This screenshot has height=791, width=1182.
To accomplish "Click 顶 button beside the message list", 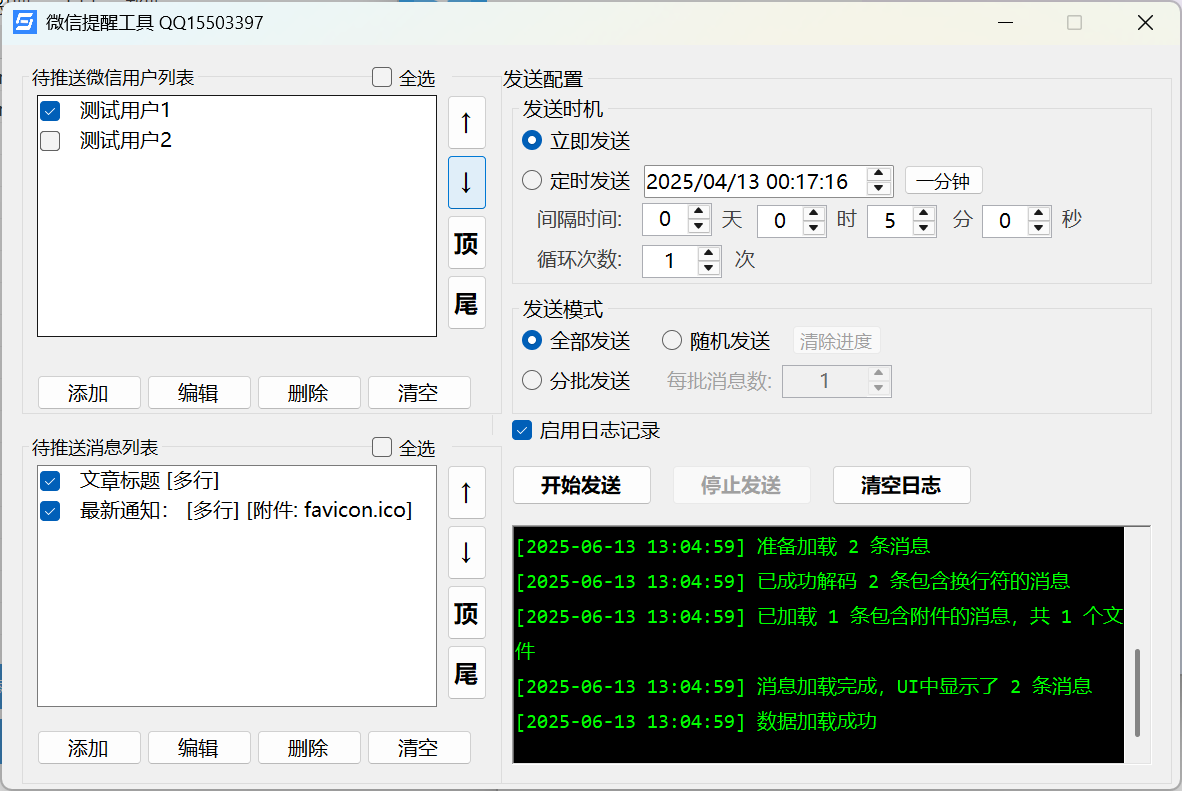I will [x=466, y=612].
